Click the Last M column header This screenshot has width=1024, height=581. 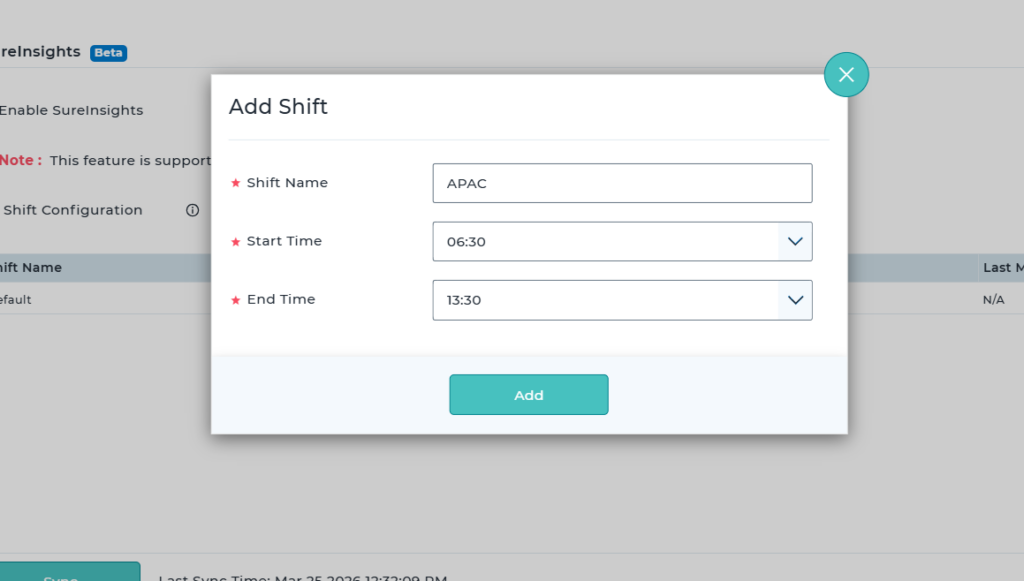tap(1002, 268)
